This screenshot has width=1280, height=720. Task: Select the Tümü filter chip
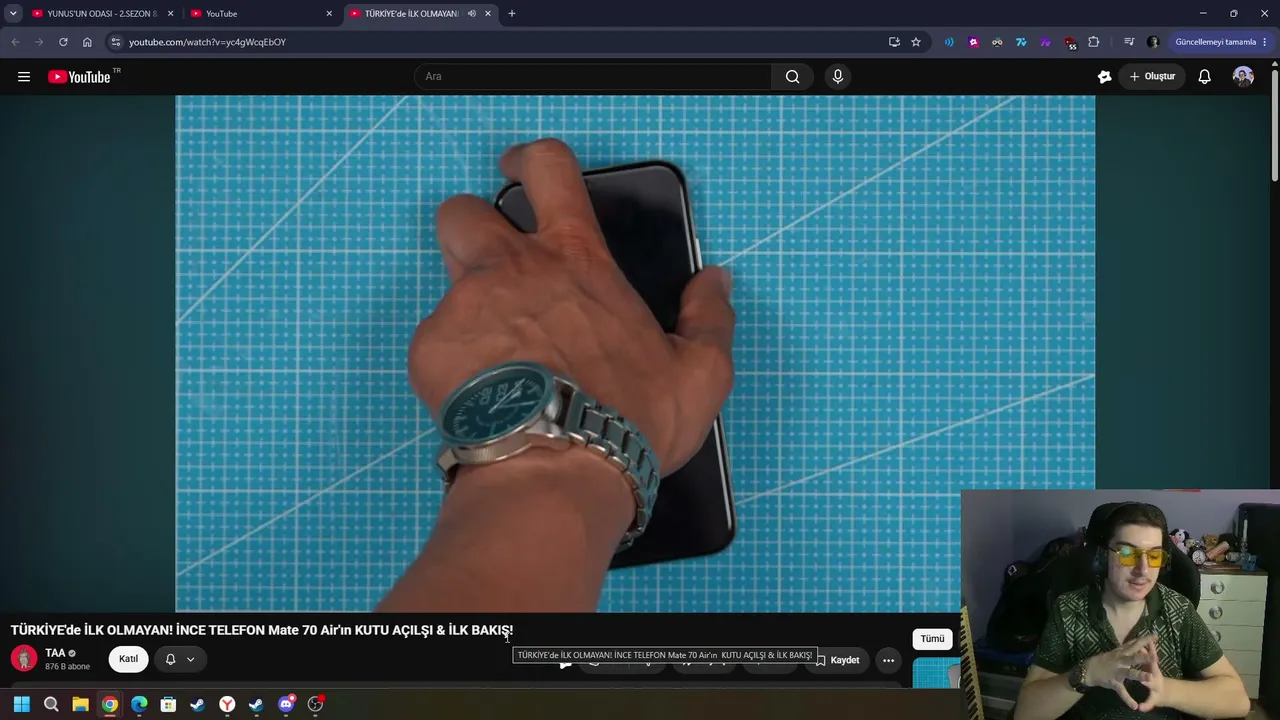(x=932, y=639)
